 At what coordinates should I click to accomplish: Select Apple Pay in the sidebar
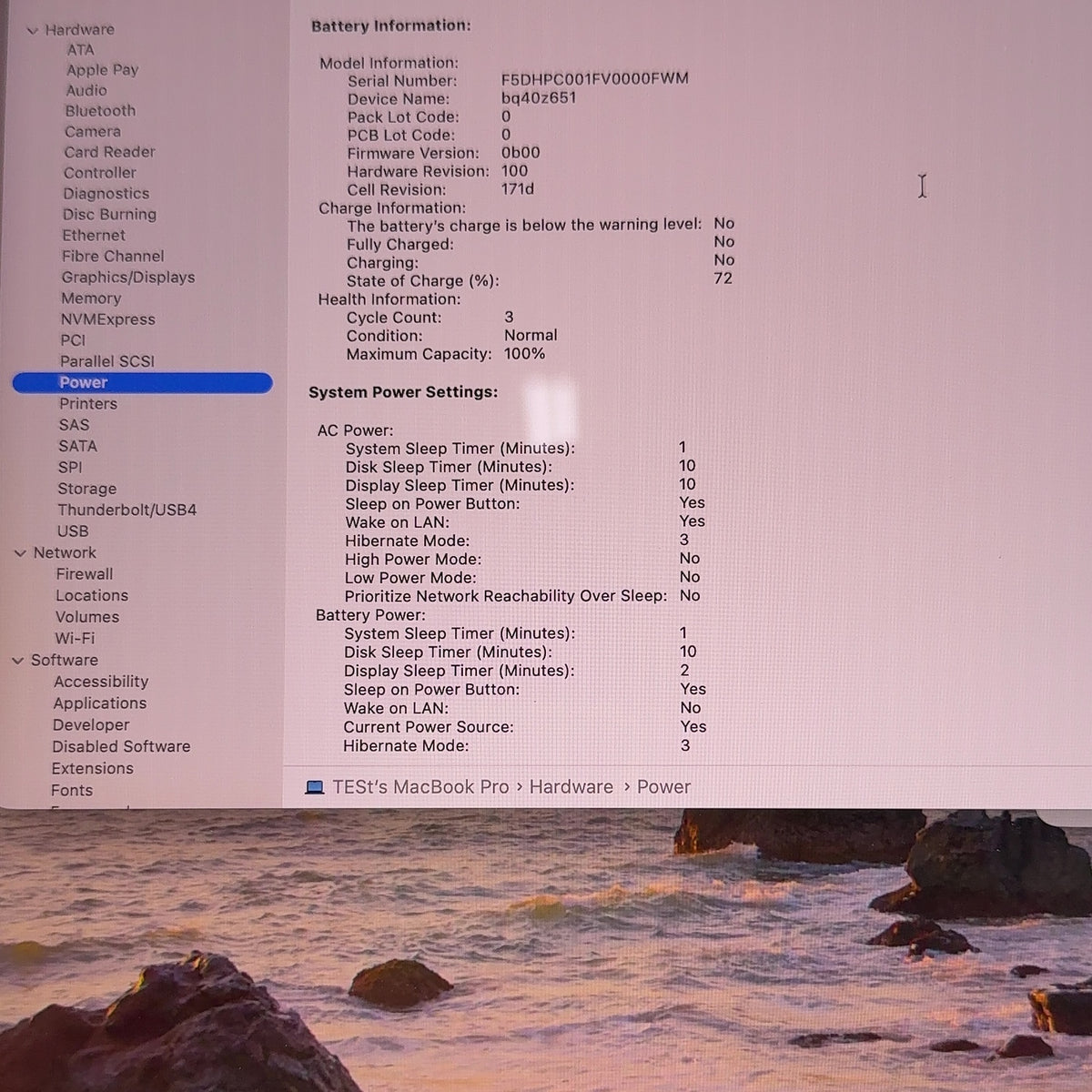click(x=102, y=70)
